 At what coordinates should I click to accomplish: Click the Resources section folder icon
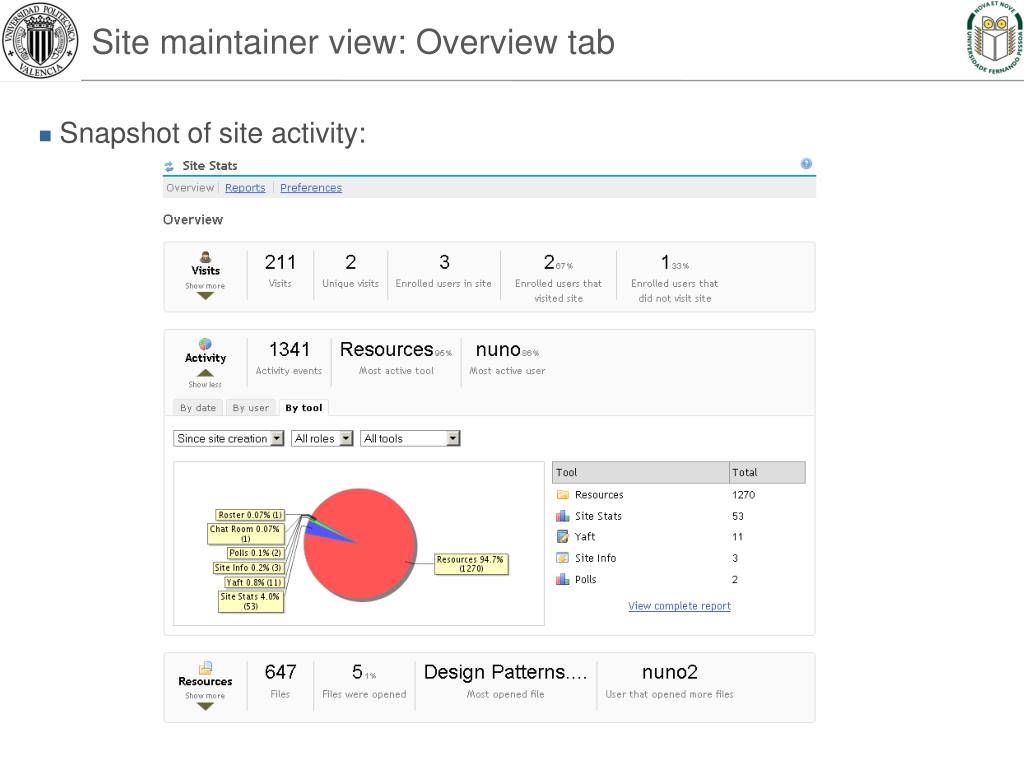coord(206,667)
